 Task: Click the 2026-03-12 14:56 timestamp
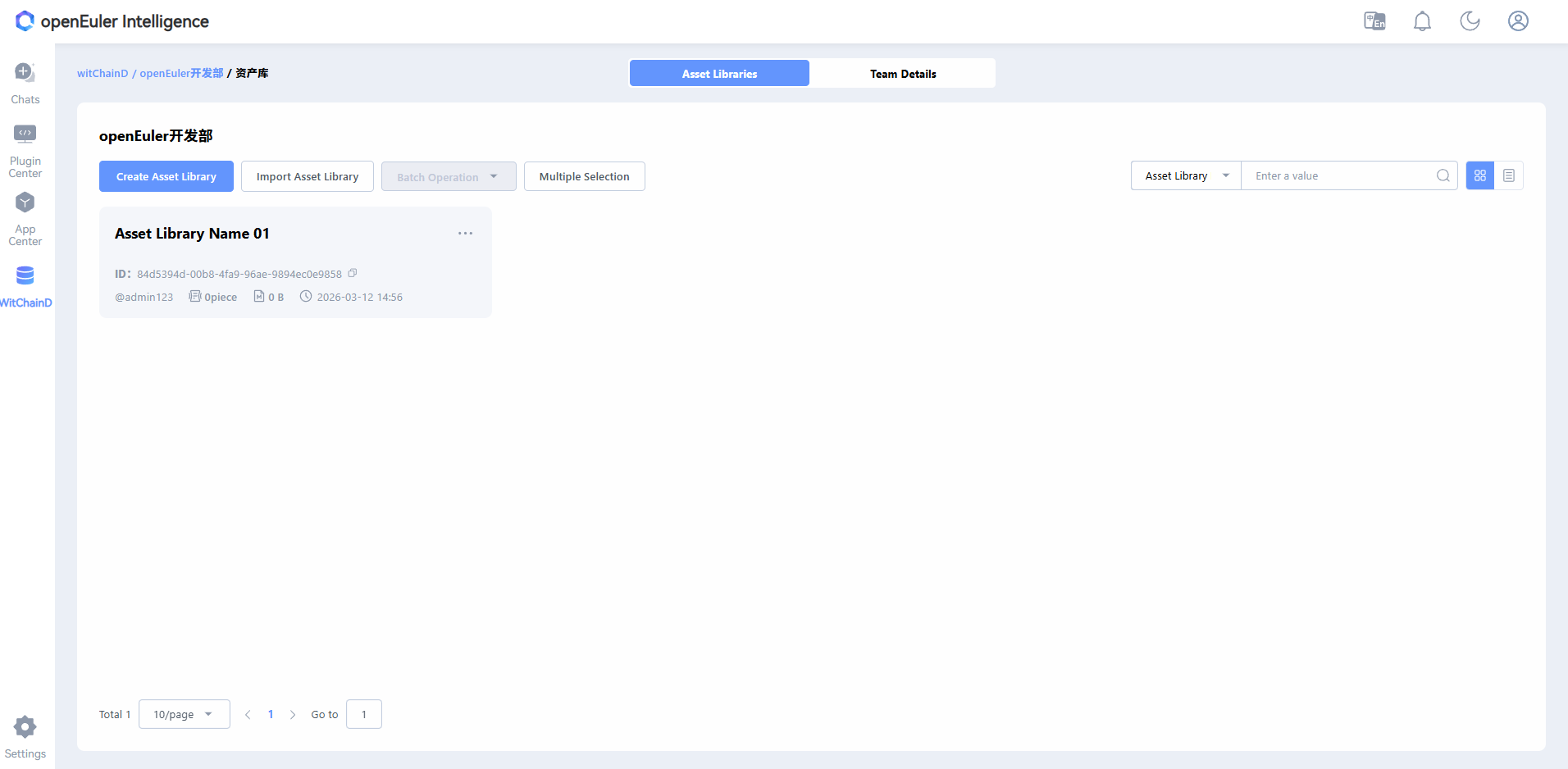click(359, 297)
